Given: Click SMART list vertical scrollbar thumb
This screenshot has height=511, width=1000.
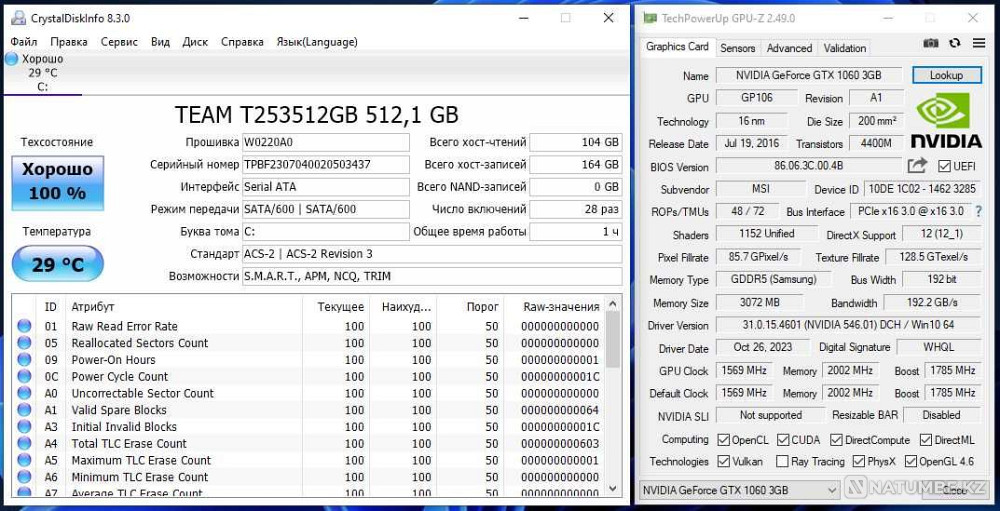Looking at the screenshot, I should pyautogui.click(x=613, y=340).
